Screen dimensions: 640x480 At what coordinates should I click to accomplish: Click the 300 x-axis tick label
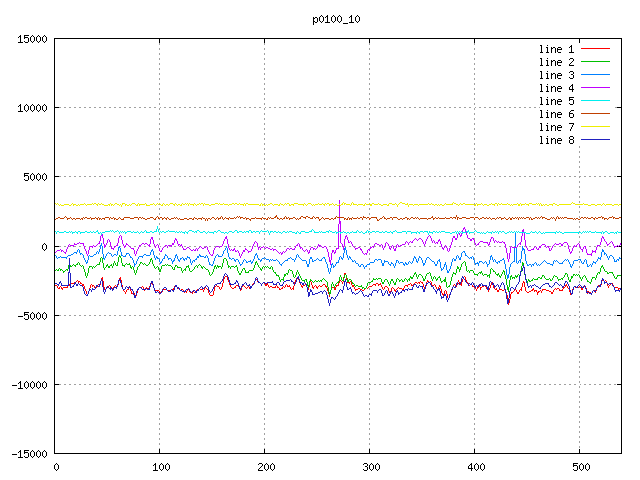pyautogui.click(x=369, y=467)
